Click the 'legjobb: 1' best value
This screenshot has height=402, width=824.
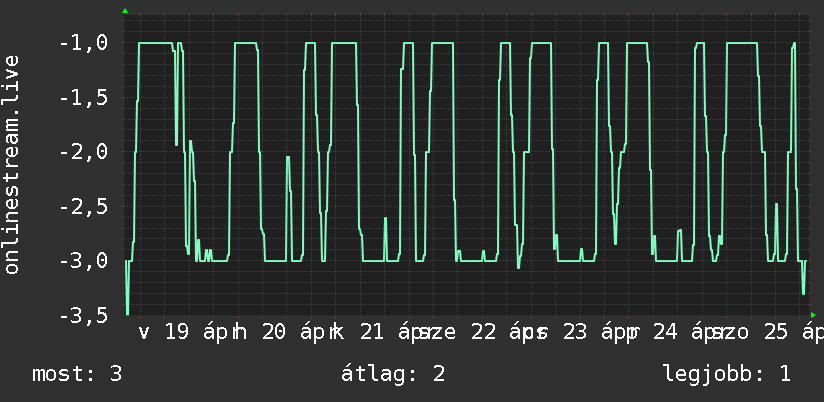[x=727, y=374]
